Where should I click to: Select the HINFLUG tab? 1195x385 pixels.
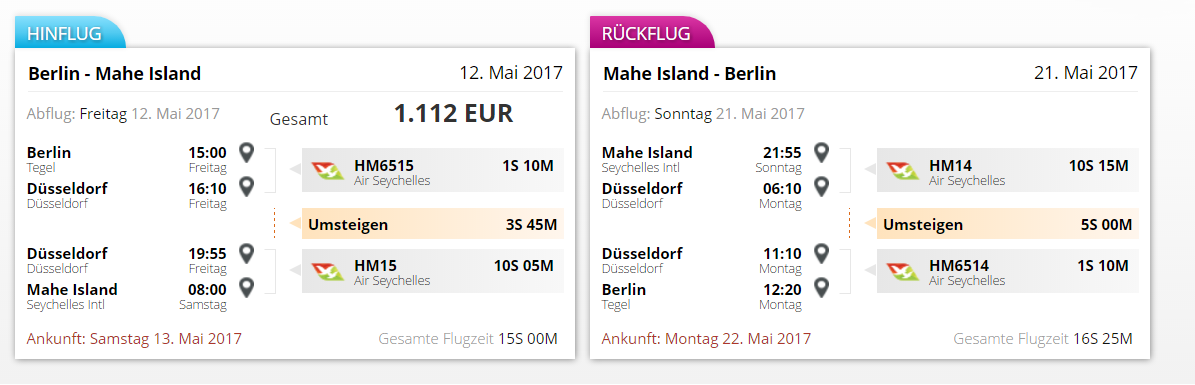[70, 34]
